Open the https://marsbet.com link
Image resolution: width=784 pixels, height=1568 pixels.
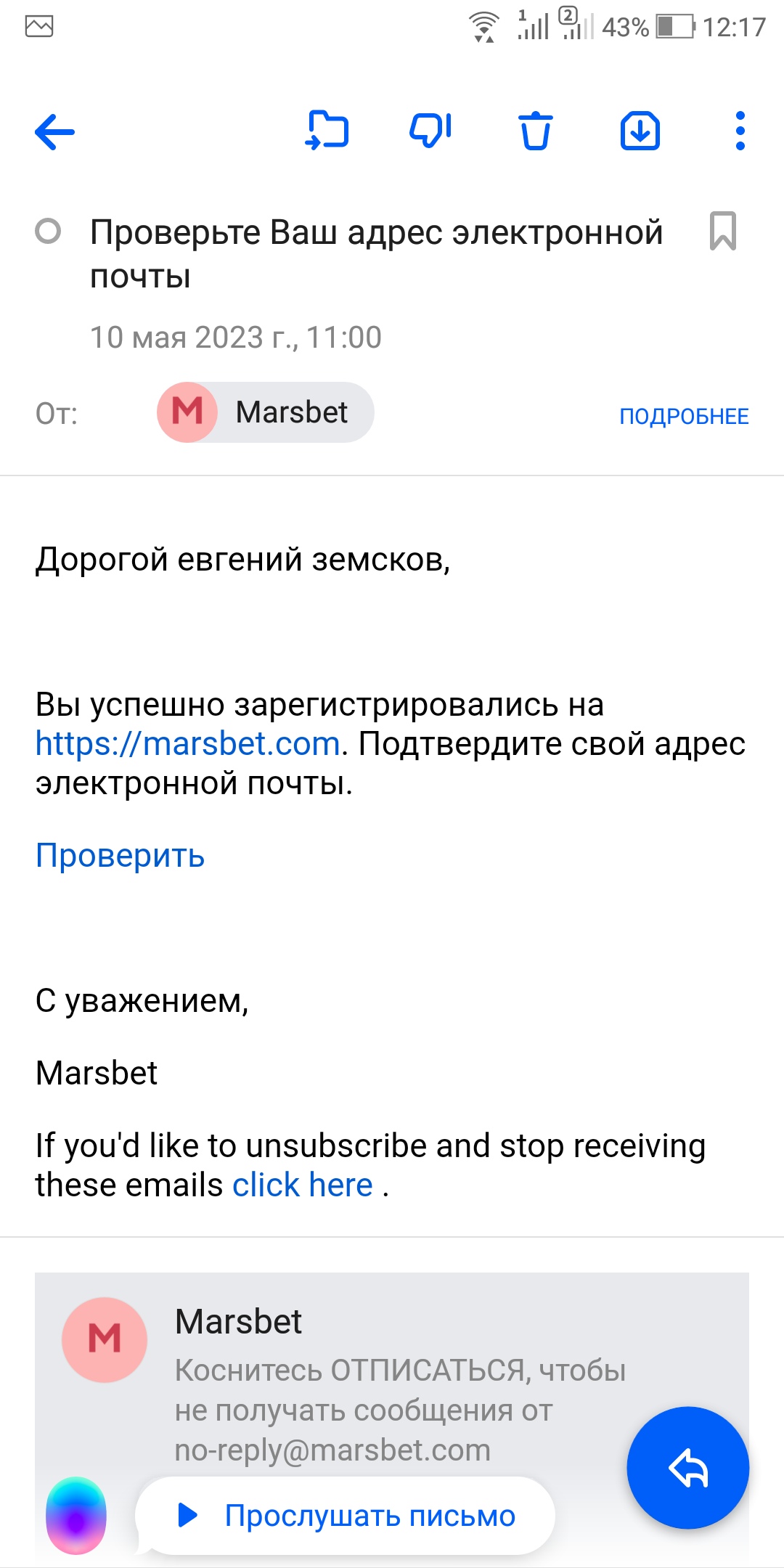[188, 744]
